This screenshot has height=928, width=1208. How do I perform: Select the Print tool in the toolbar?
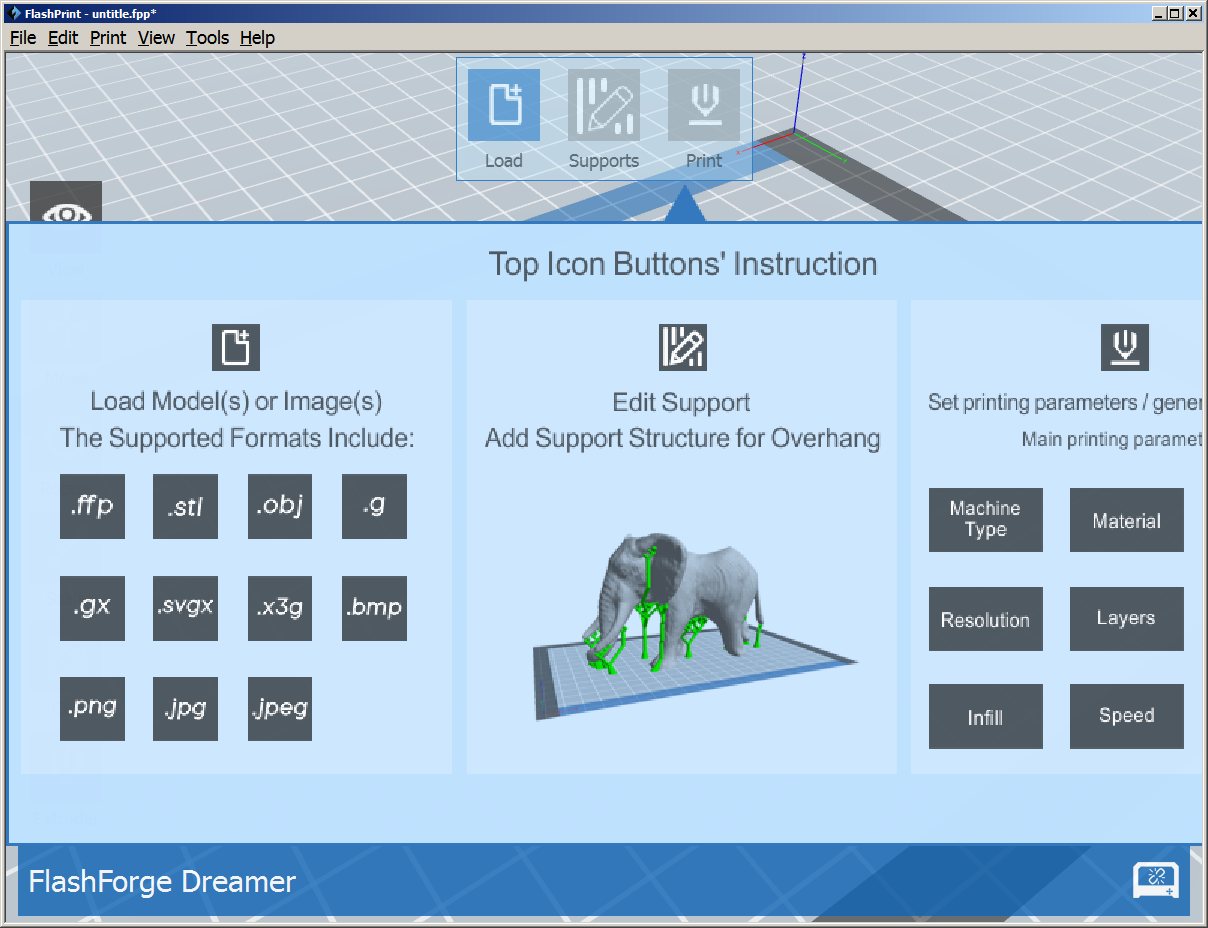704,103
